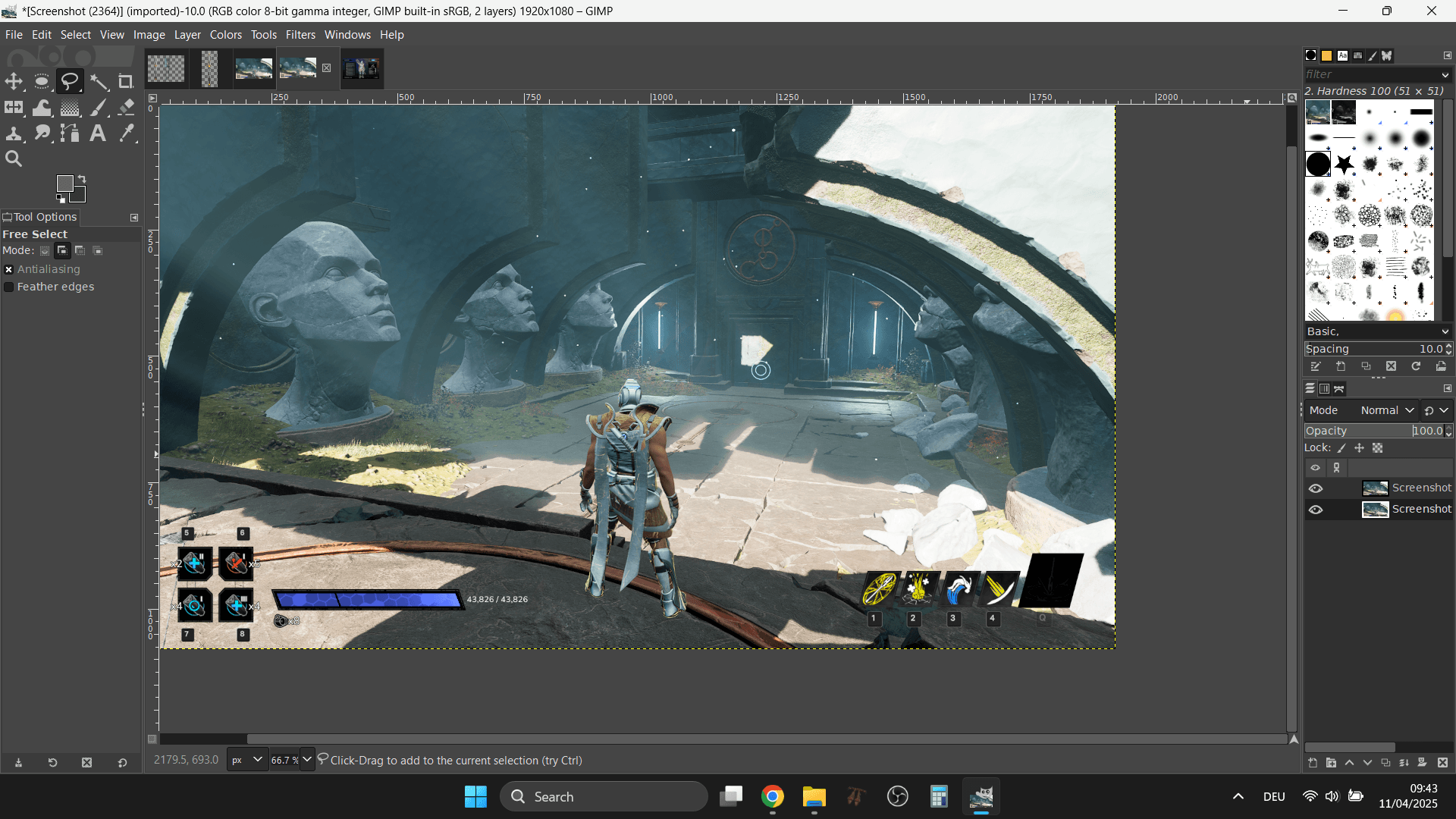Pick the Paintbrush tool
The height and width of the screenshot is (819, 1456).
click(x=99, y=108)
